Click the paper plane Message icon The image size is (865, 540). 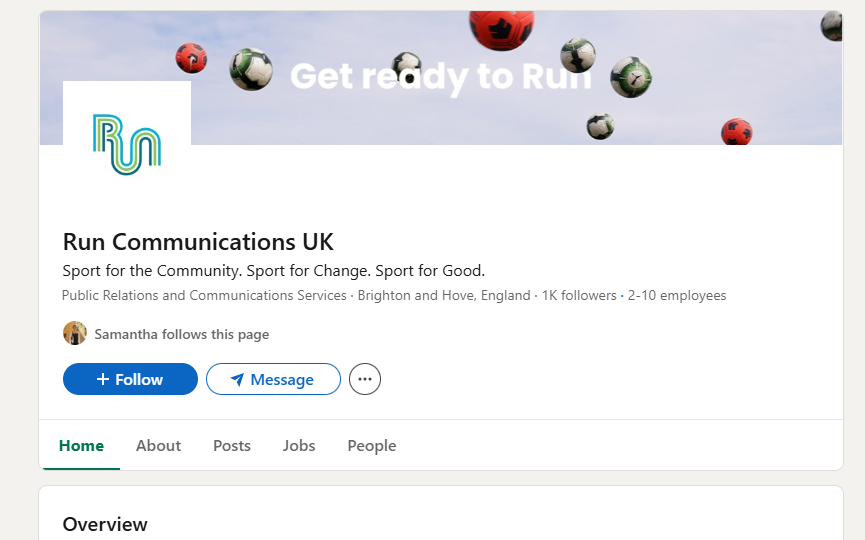coord(237,380)
